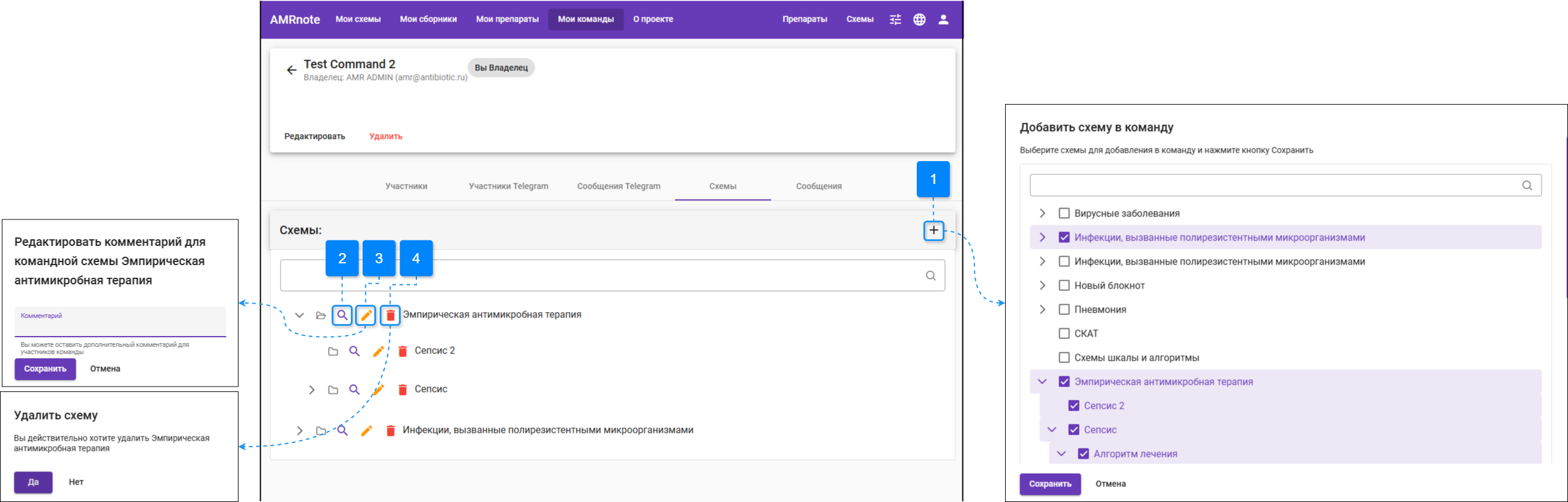View Инфекции полирезистентными scheme magnifier icon

342,430
